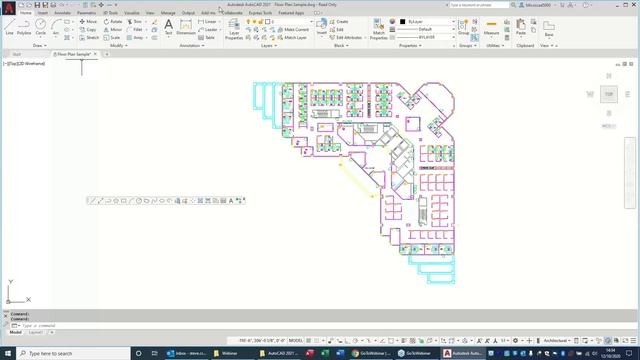This screenshot has height=360, width=640.
Task: Click the Stretch tool
Action: point(89,37)
